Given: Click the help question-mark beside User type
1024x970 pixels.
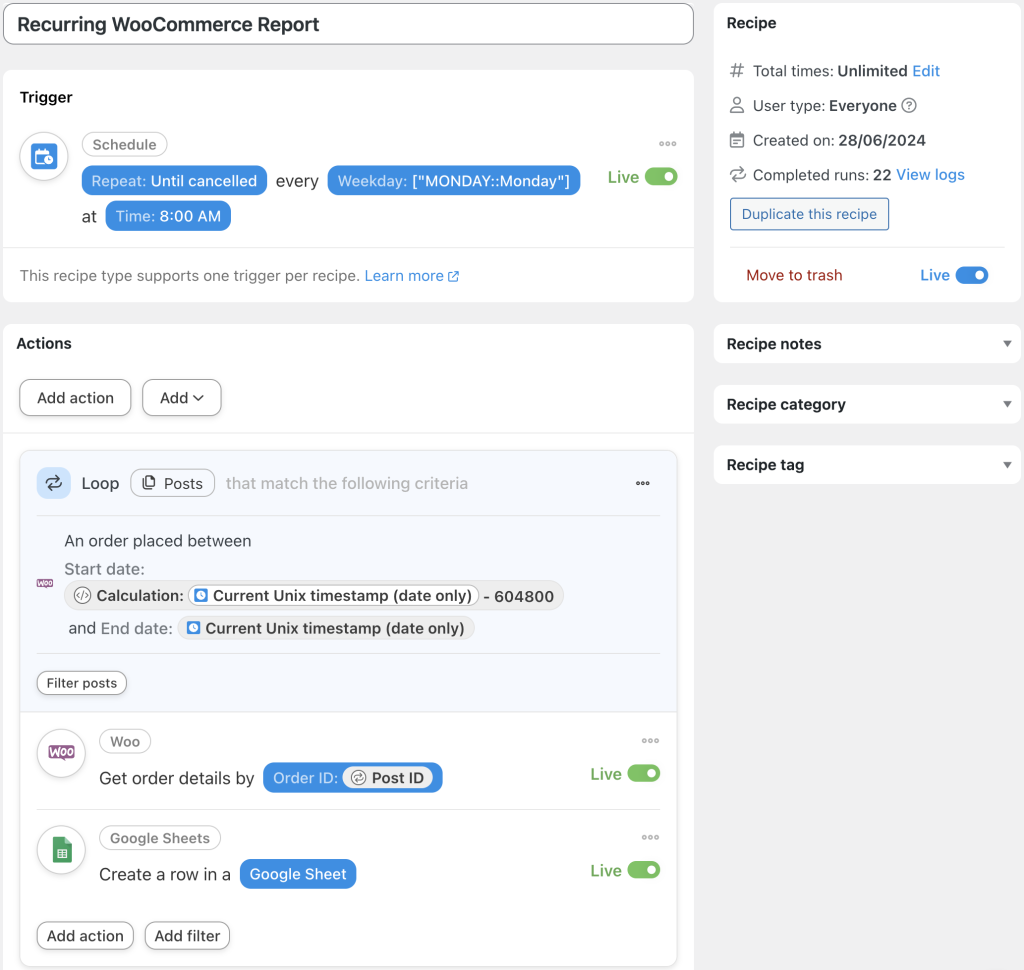Looking at the screenshot, I should (909, 105).
